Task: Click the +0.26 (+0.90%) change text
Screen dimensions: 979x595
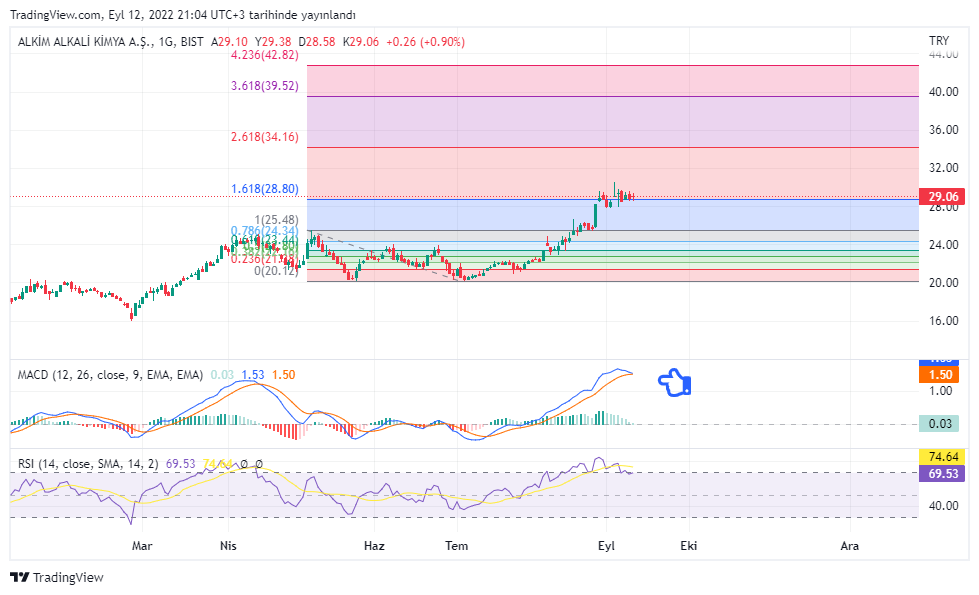Action: [425, 42]
